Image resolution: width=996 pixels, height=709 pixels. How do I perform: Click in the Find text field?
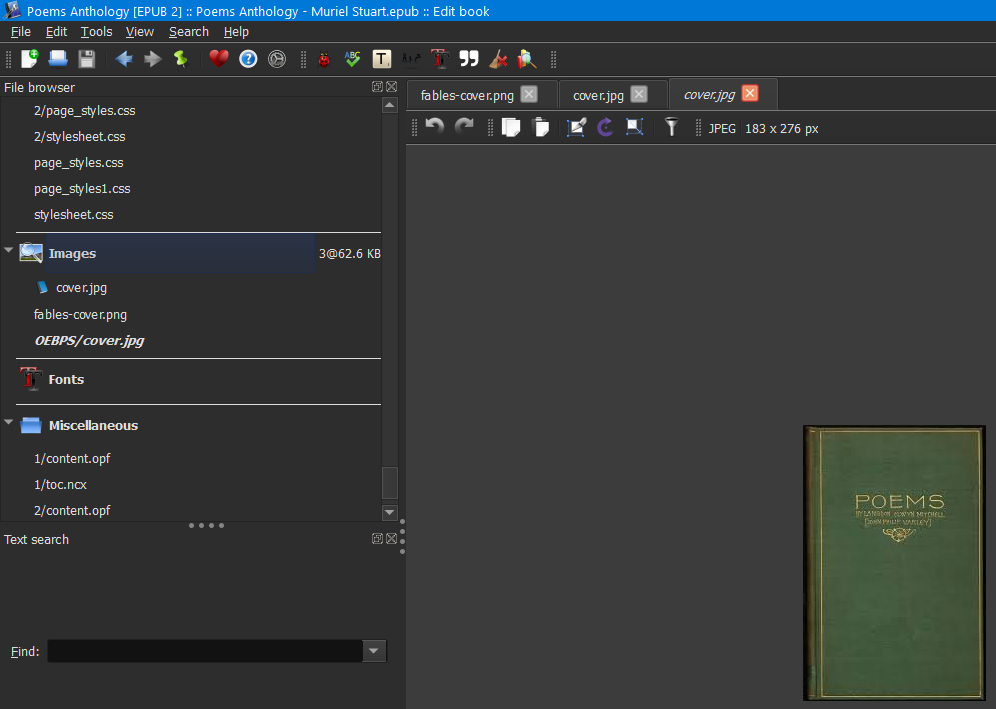tap(205, 651)
